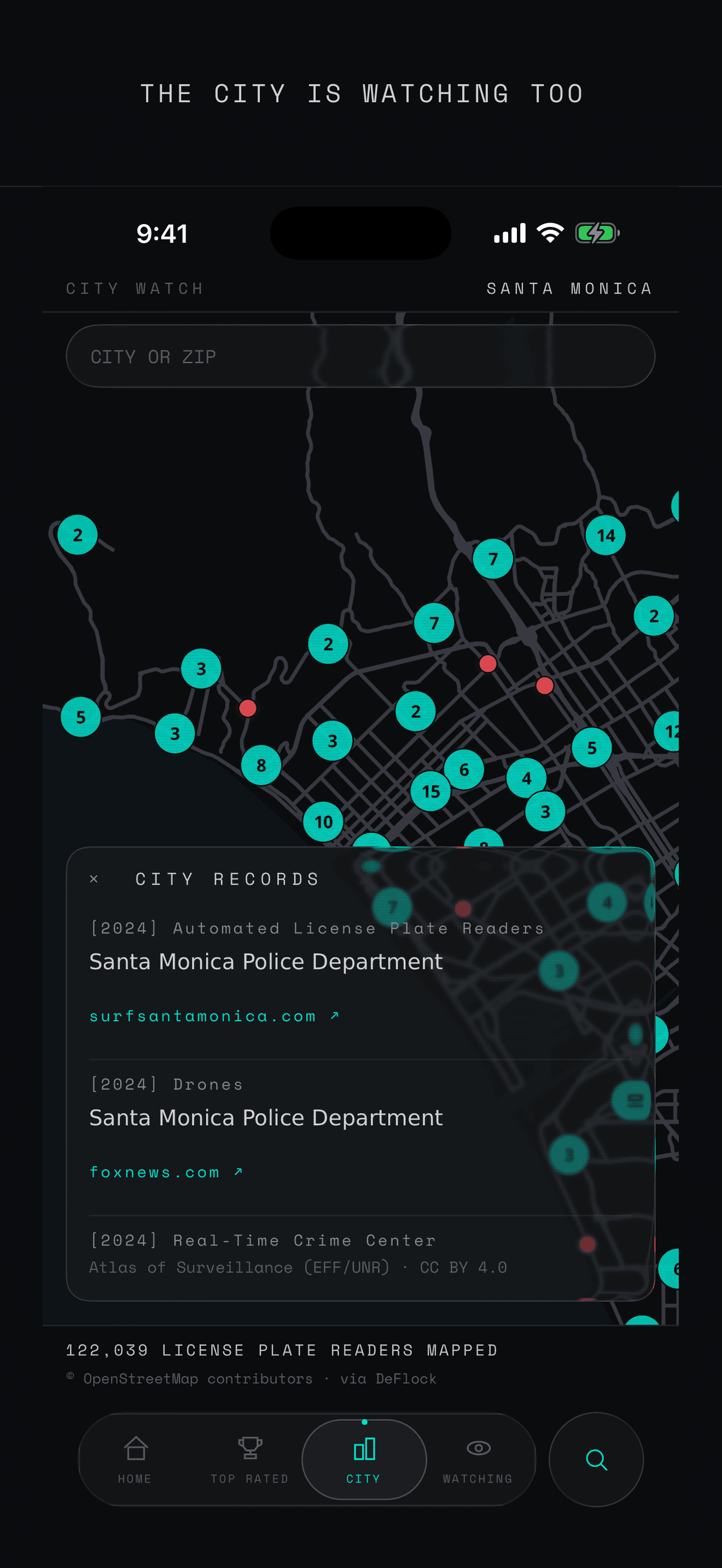Tap the Wi-Fi status icon
The width and height of the screenshot is (722, 1568).
click(x=550, y=233)
